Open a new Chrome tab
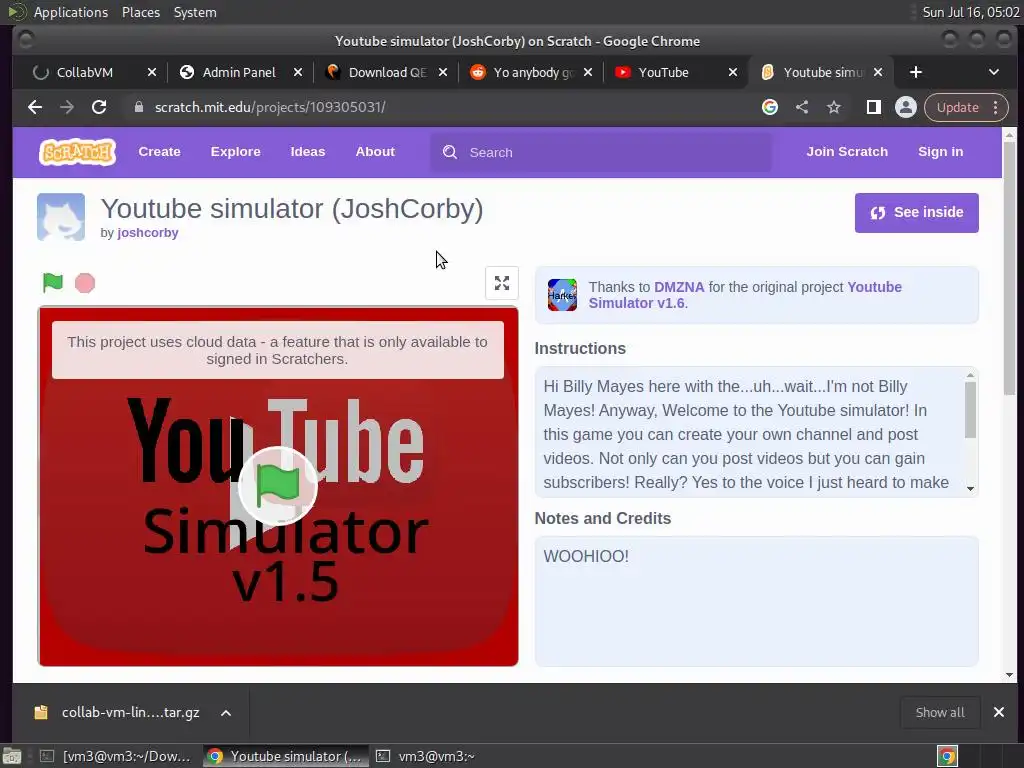 point(916,72)
